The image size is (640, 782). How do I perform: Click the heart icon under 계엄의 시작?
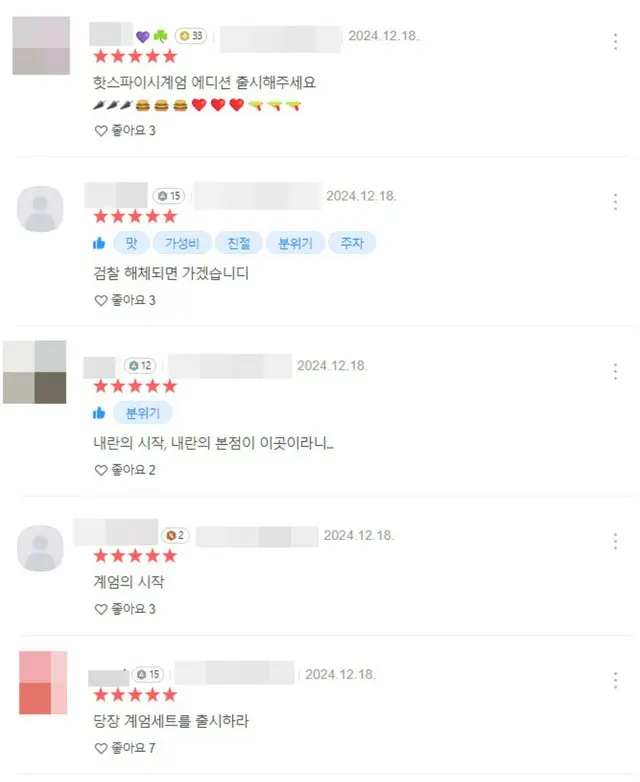(x=101, y=609)
